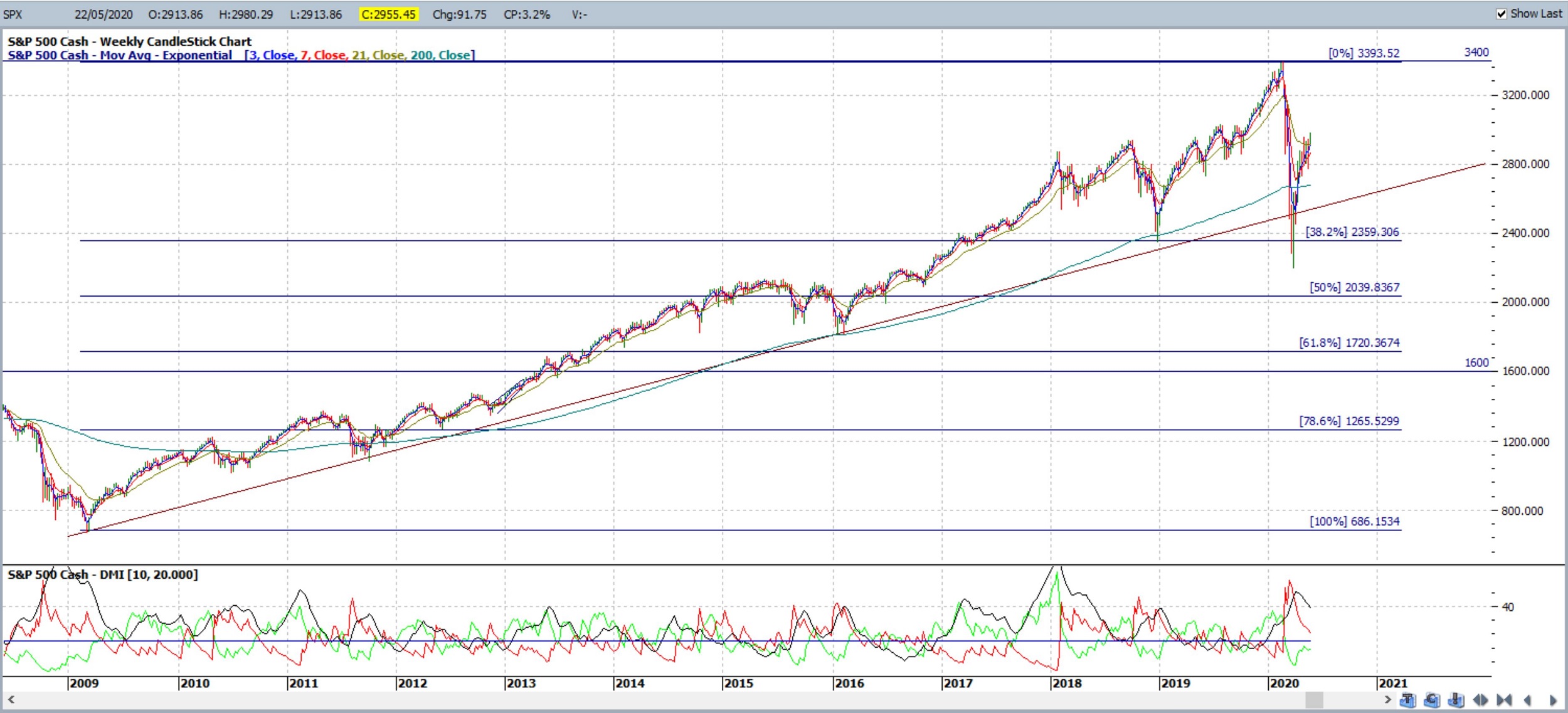Click the 2009 year marker on time axis
The width and height of the screenshot is (1568, 713).
coord(84,683)
